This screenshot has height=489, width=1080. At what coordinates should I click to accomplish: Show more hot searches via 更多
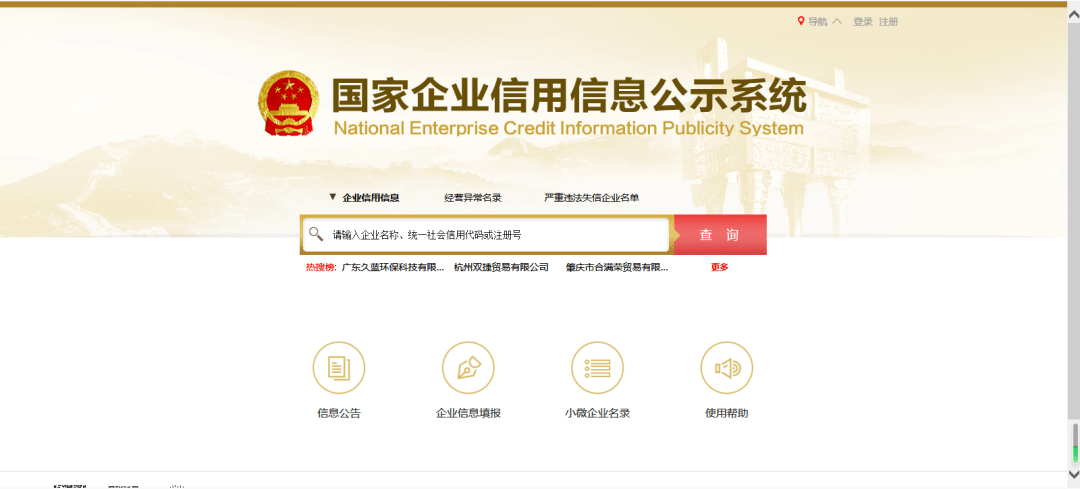(x=719, y=267)
